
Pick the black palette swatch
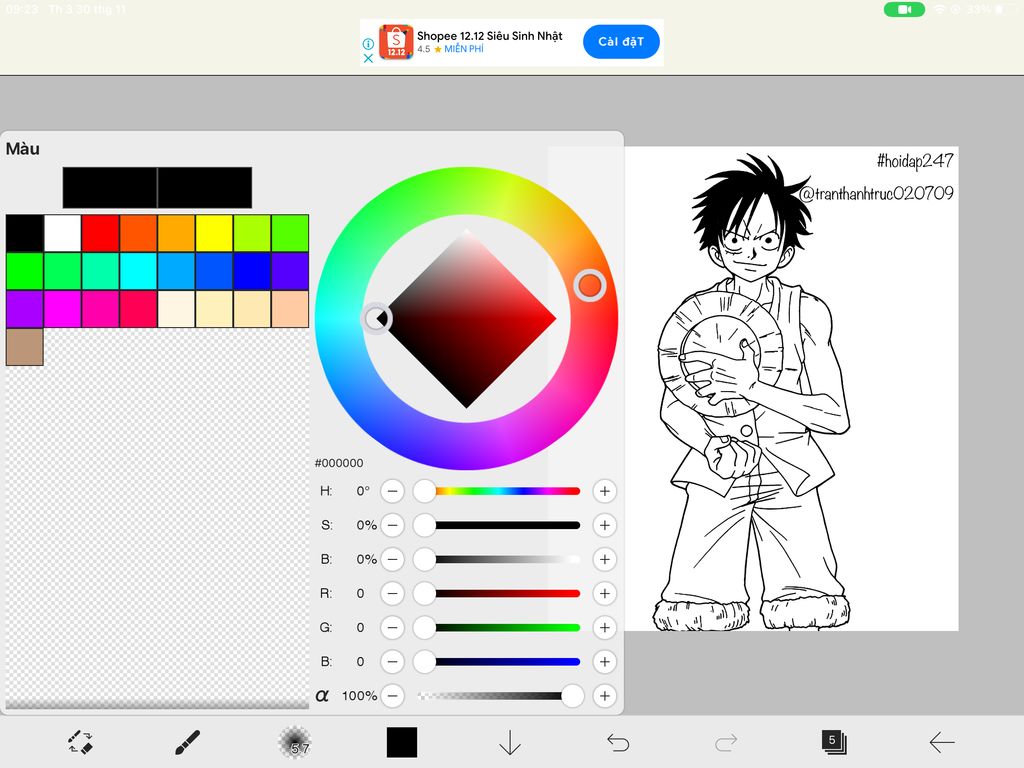(25, 233)
